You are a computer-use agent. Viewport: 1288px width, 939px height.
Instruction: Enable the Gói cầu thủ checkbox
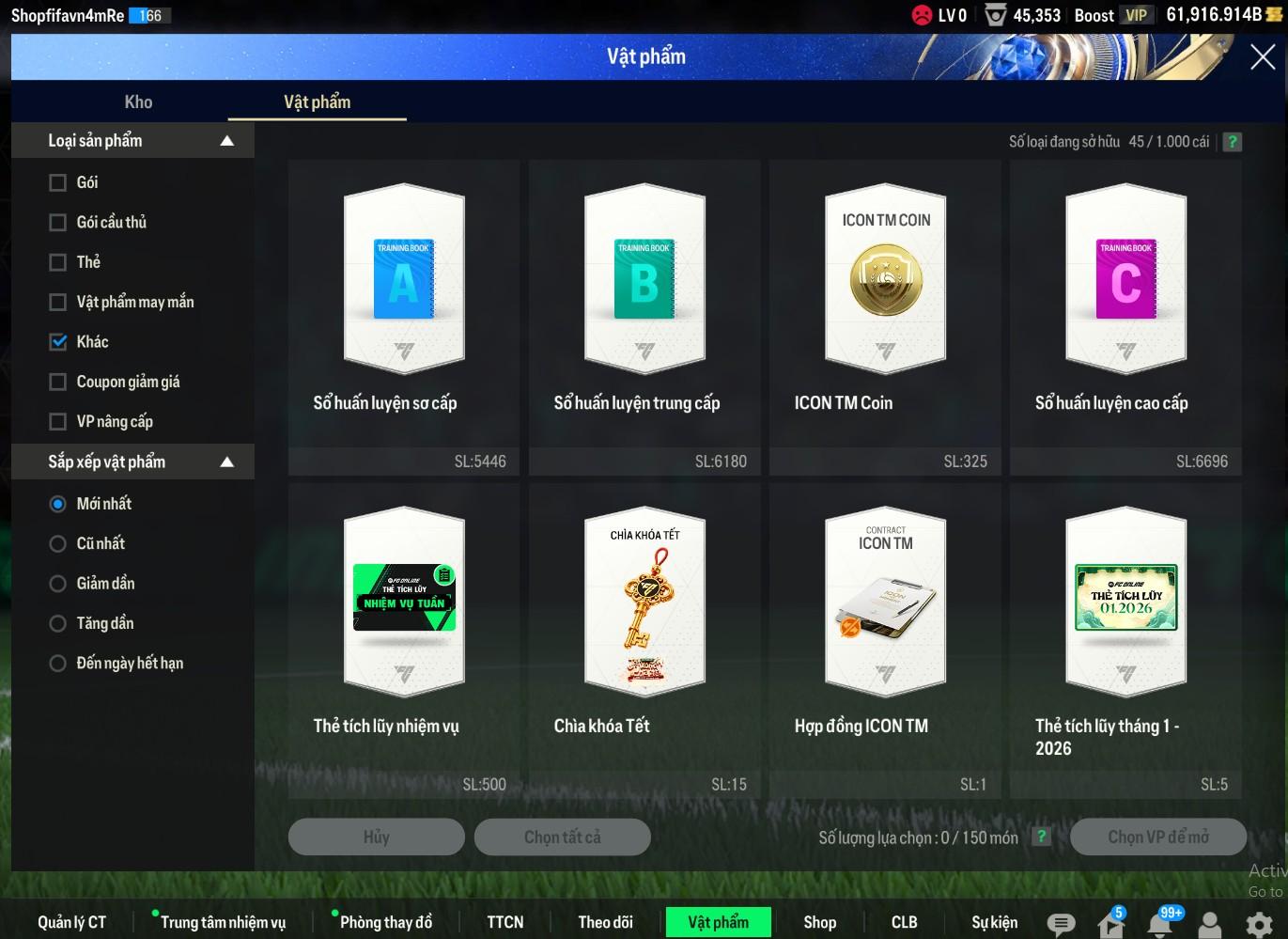coord(58,223)
